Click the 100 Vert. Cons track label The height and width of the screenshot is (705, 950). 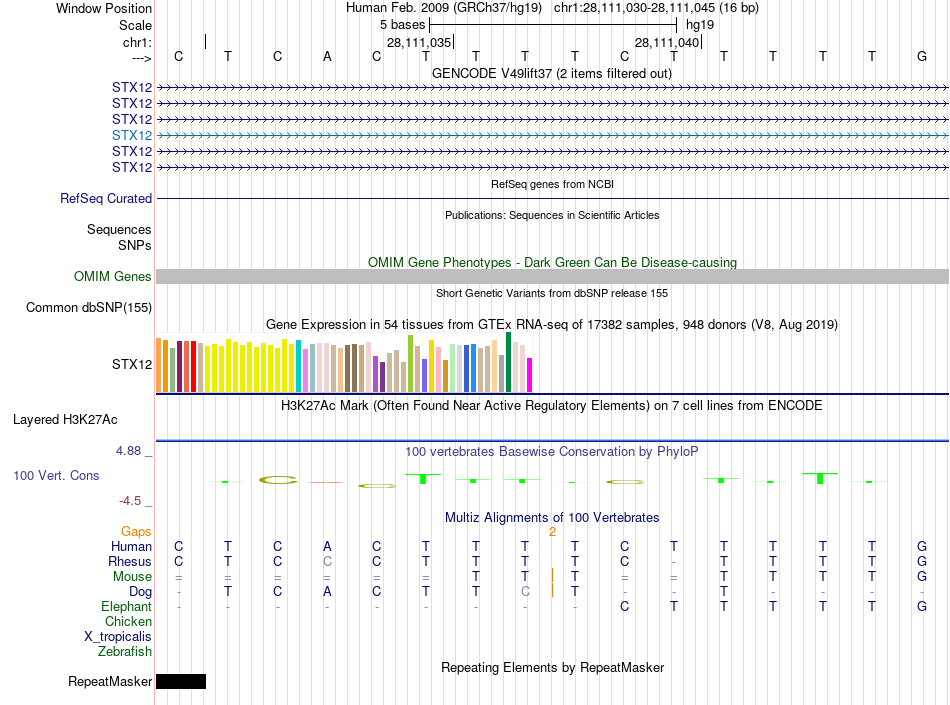pos(56,475)
